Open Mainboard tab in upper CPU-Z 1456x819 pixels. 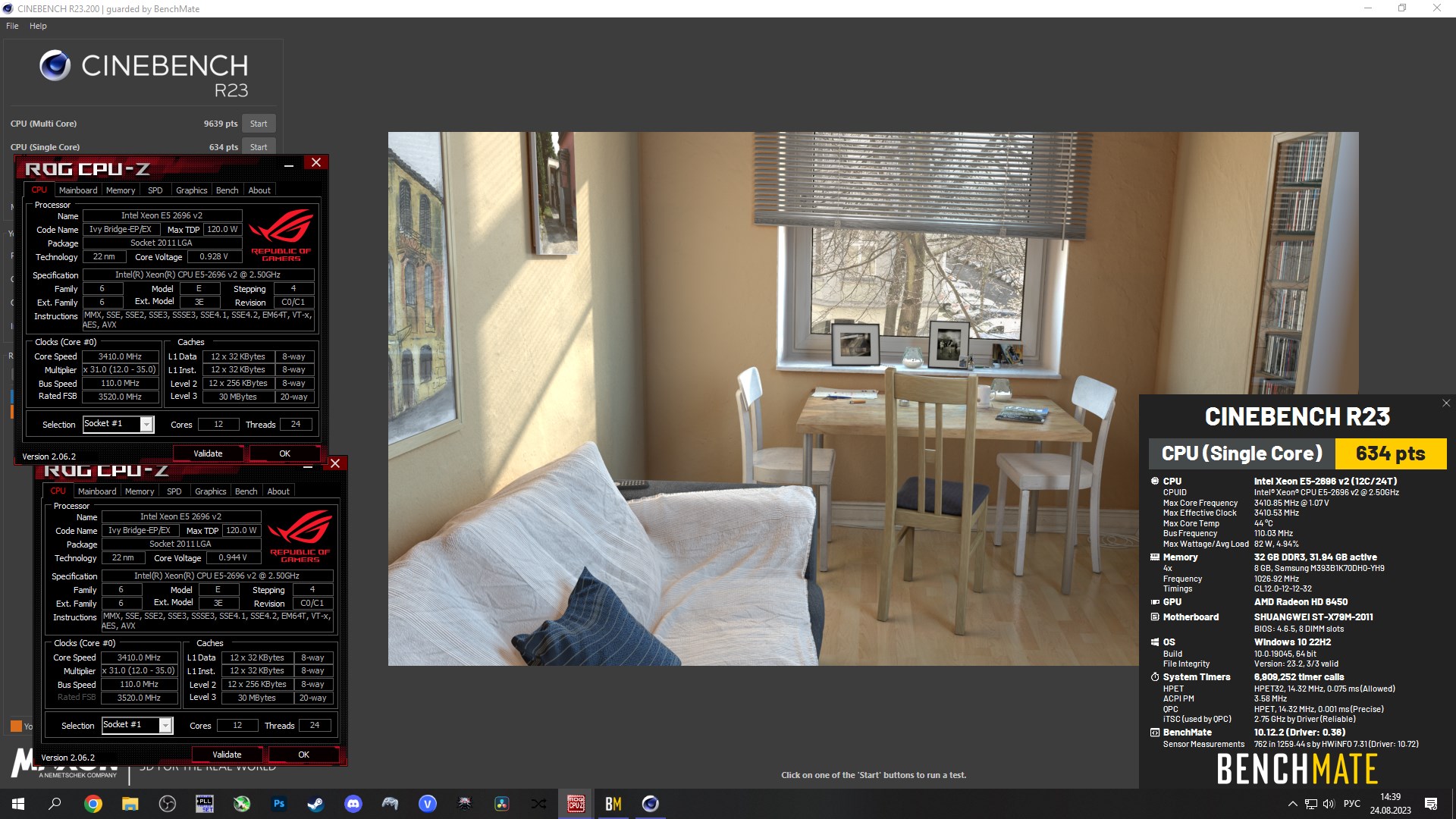click(78, 190)
